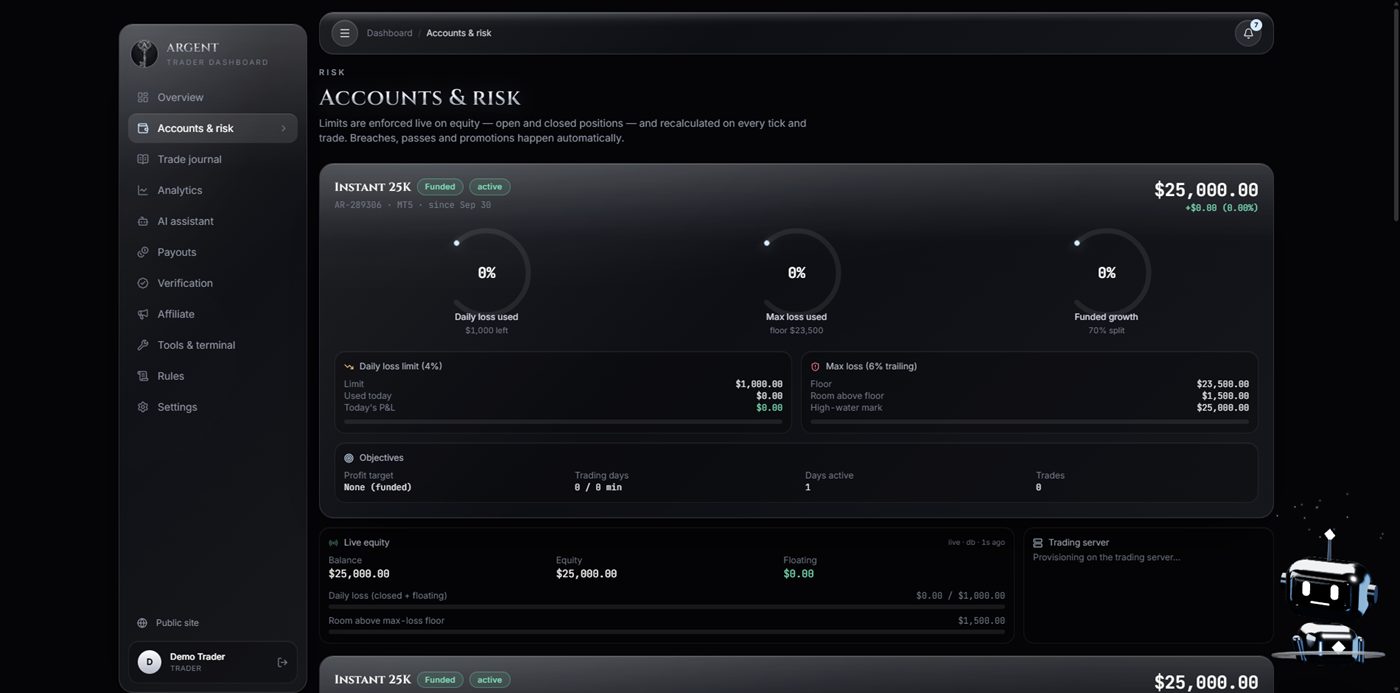The width and height of the screenshot is (1400, 693).
Task: Expand the Accounts & risk chevron
Action: coord(283,128)
